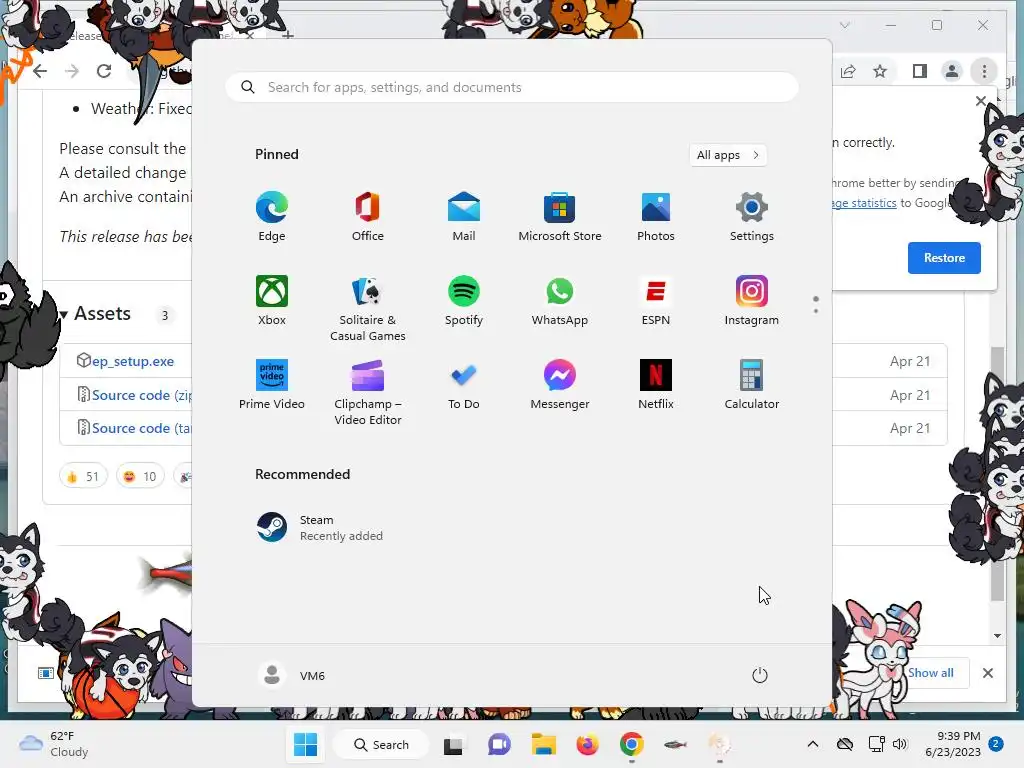Open the All apps list
Viewport: 1024px width, 768px height.
tap(728, 155)
